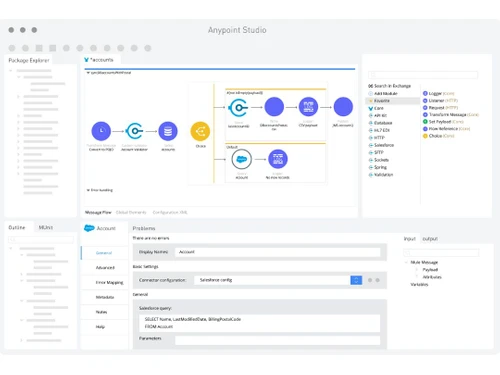
Task: Open the Problems tab
Action: 144,228
